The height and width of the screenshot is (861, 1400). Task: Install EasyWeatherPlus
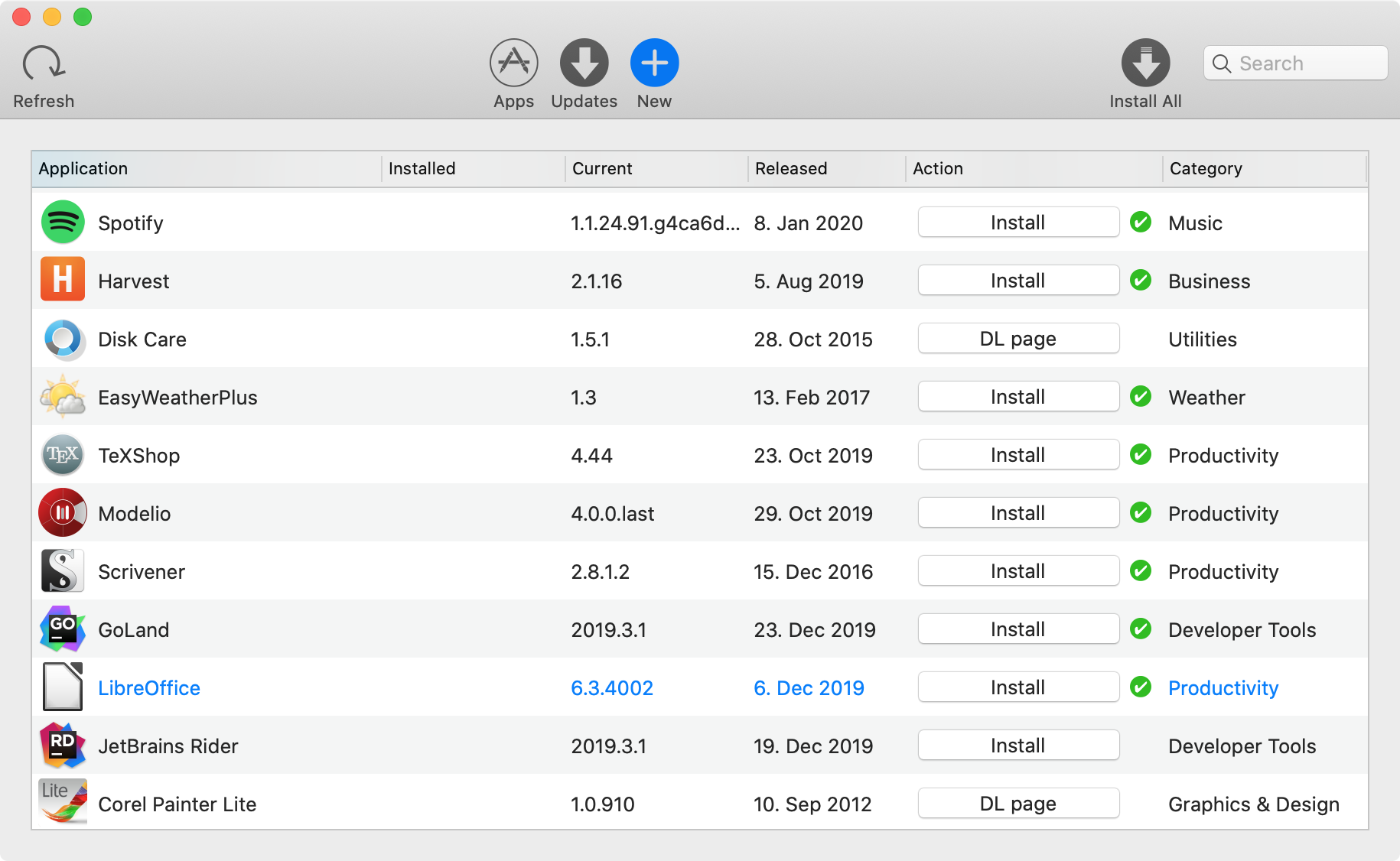1018,397
